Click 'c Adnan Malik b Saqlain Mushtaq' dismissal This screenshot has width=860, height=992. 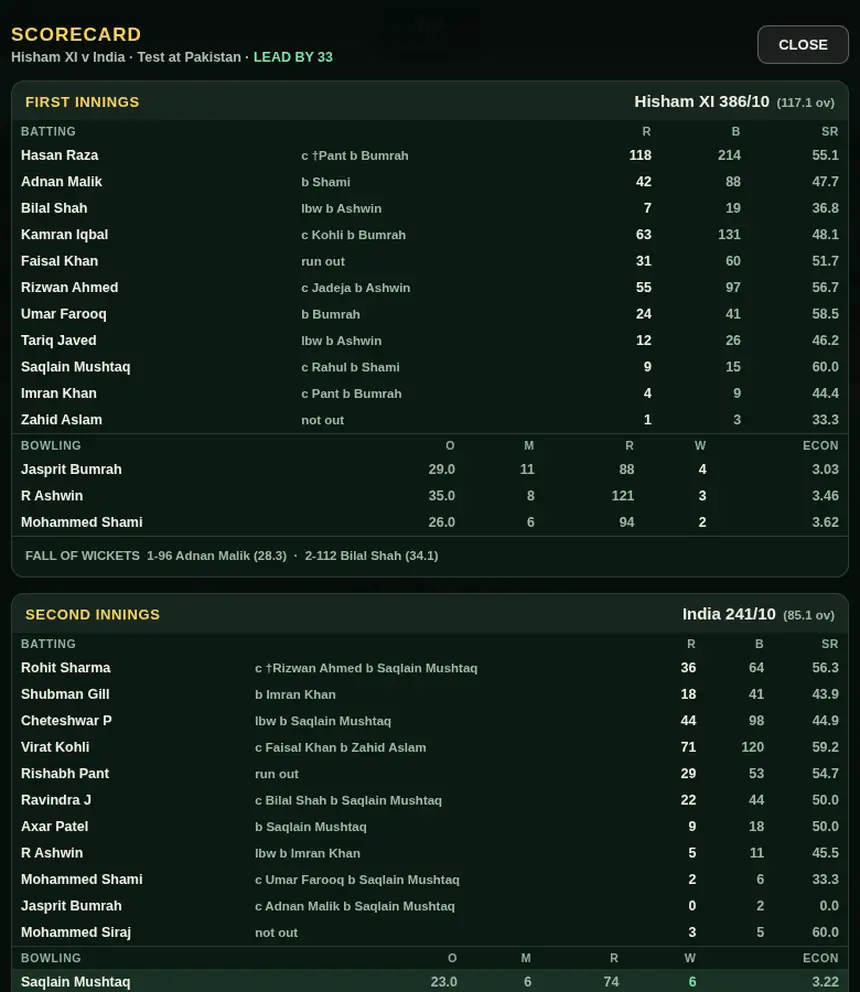click(x=354, y=907)
